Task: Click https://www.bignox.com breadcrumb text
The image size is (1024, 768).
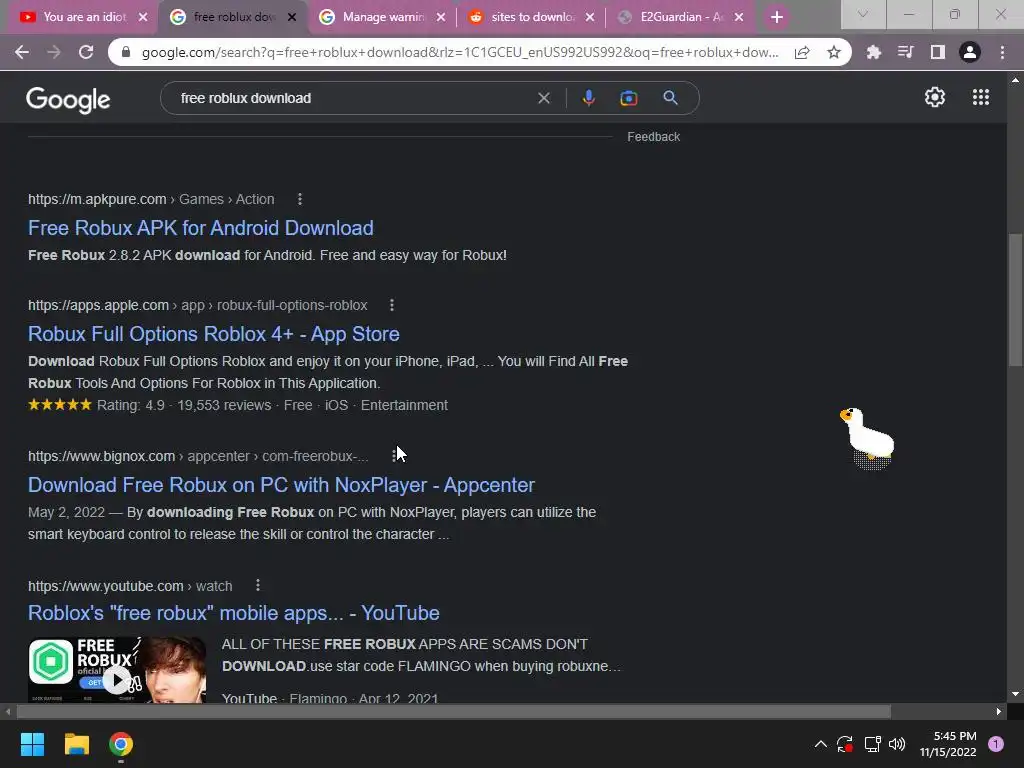Action: (101, 456)
